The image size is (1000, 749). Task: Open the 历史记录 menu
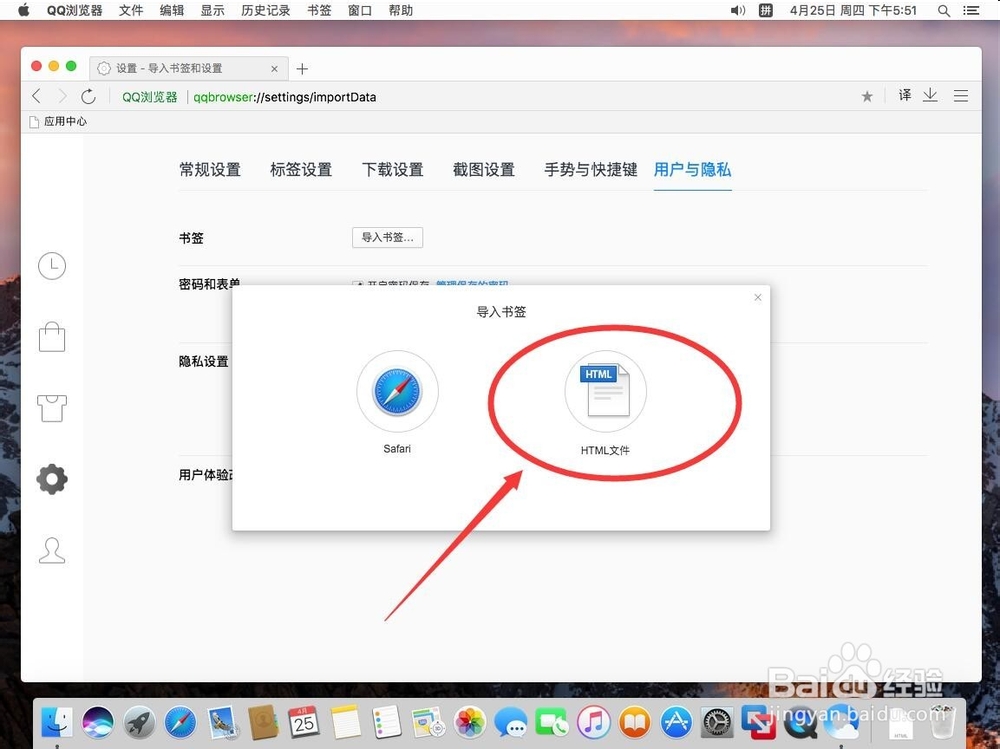click(266, 10)
